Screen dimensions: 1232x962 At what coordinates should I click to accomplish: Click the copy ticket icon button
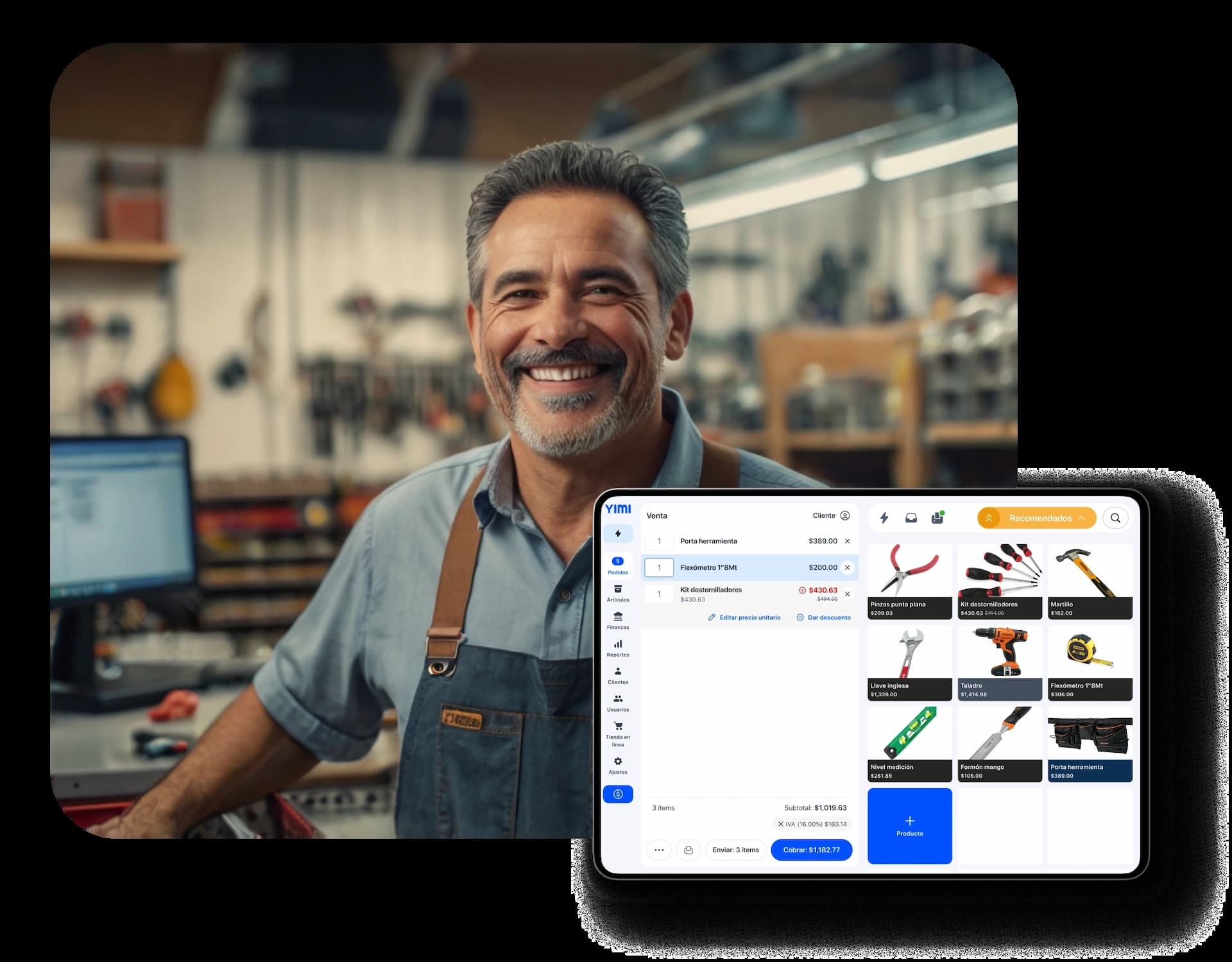coord(689,850)
